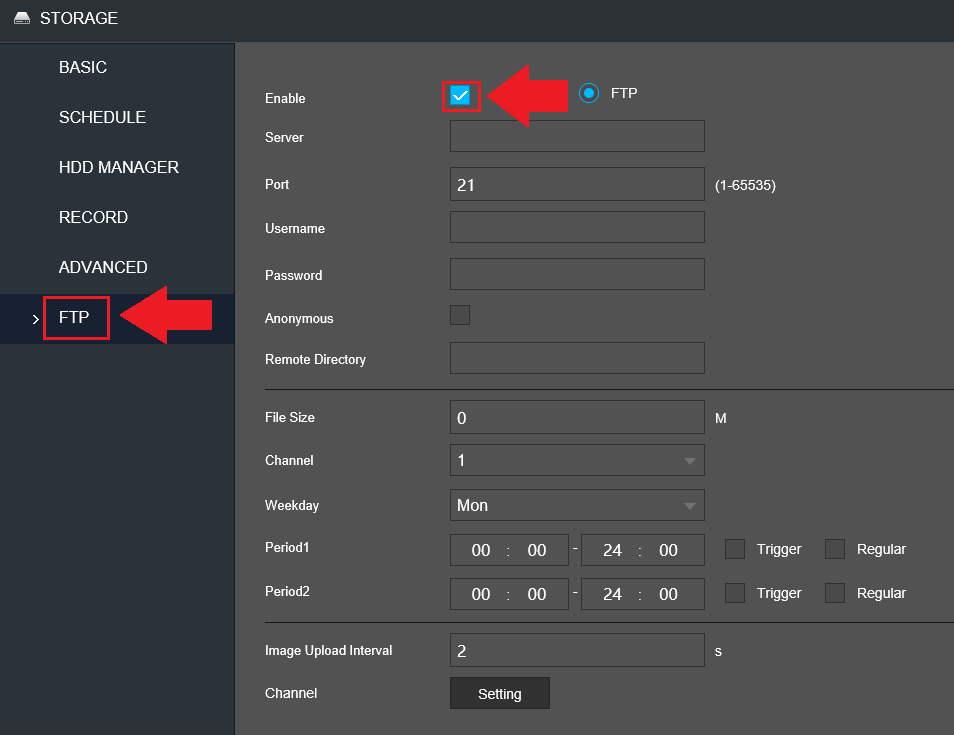Focus the Server input field
The width and height of the screenshot is (954, 735).
pyautogui.click(x=577, y=136)
